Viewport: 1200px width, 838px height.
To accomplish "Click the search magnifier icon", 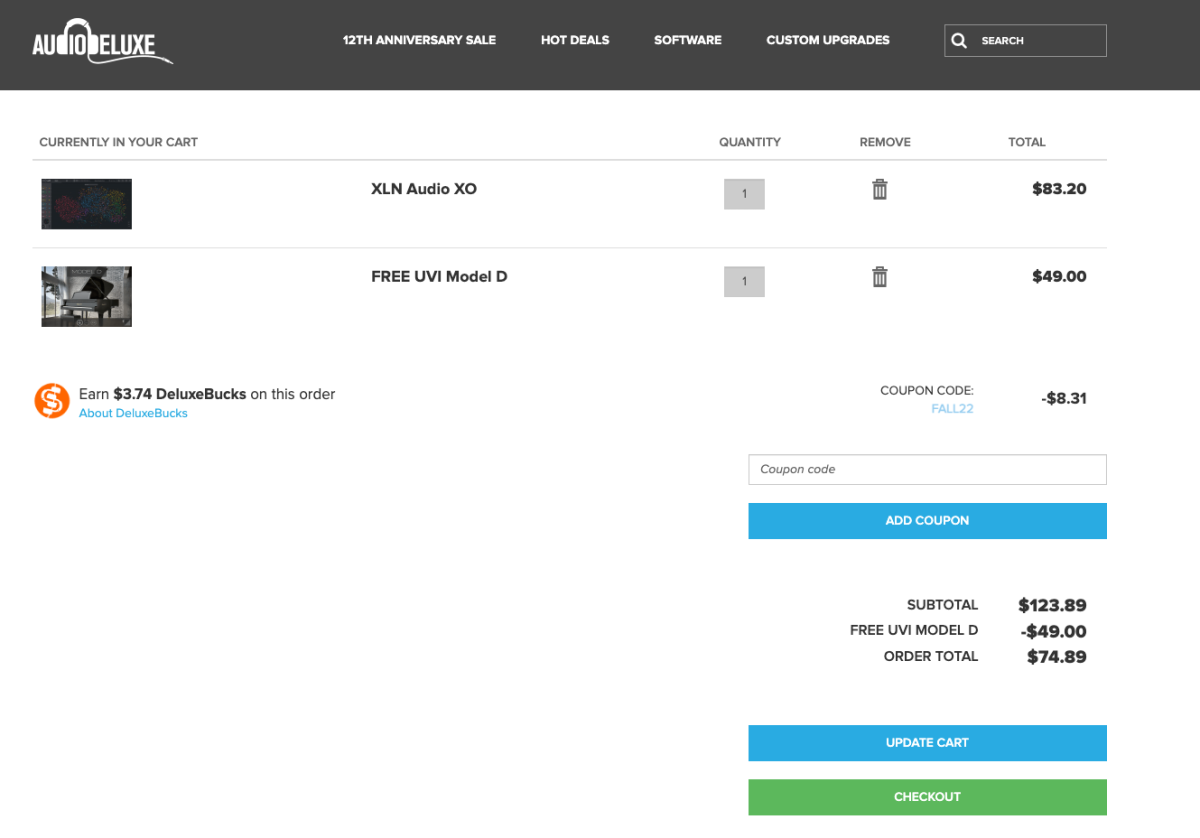I will pos(959,41).
